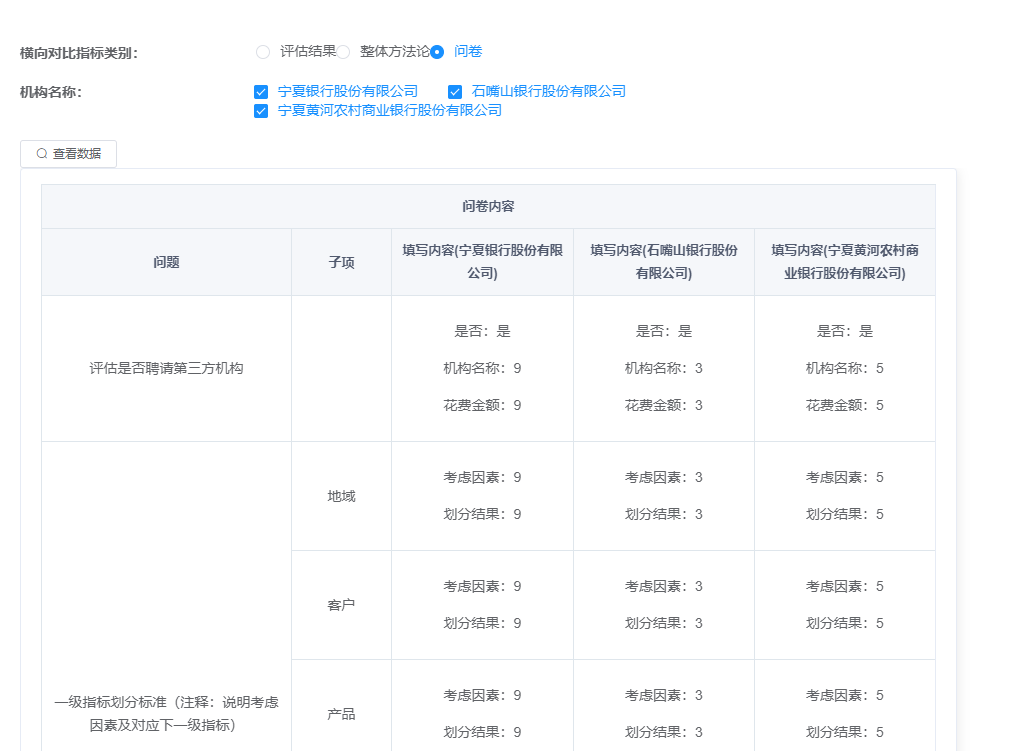Click 考虑因素：3 in 产品 row

664,696
